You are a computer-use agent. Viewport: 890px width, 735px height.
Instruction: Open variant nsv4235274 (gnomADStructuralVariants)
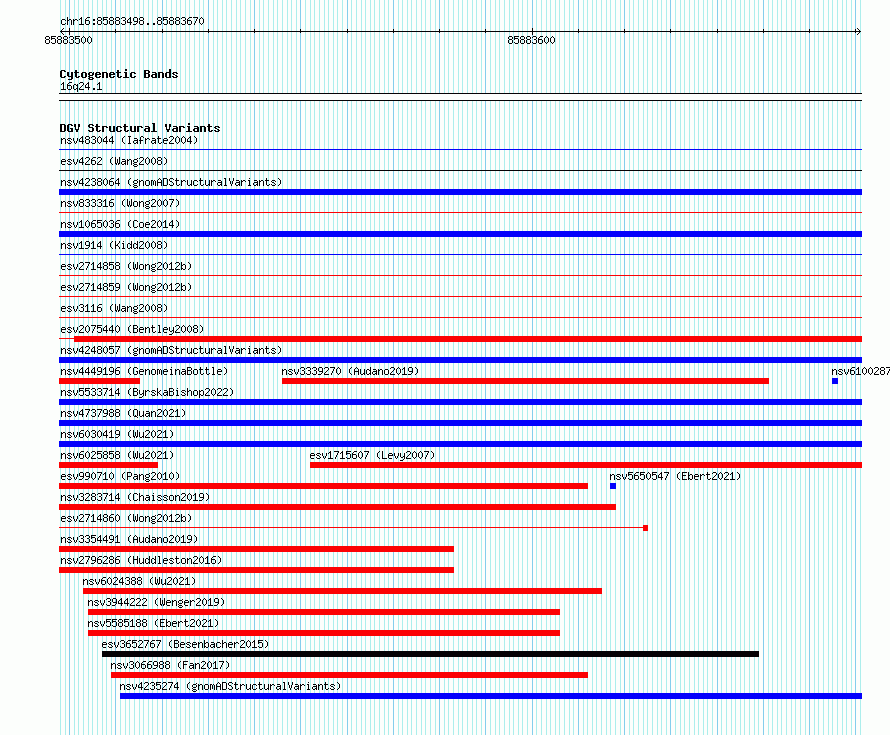(230, 686)
